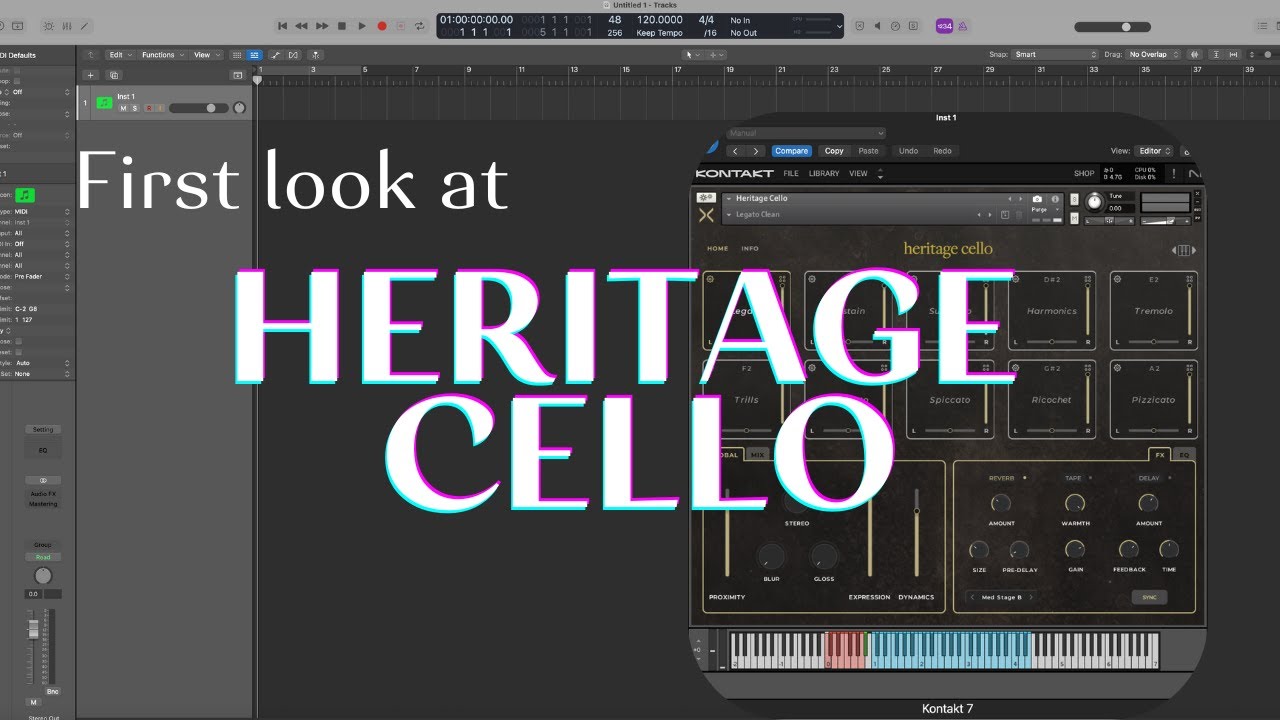
Task: Solo the Inst 1 track
Action: pyautogui.click(x=135, y=108)
